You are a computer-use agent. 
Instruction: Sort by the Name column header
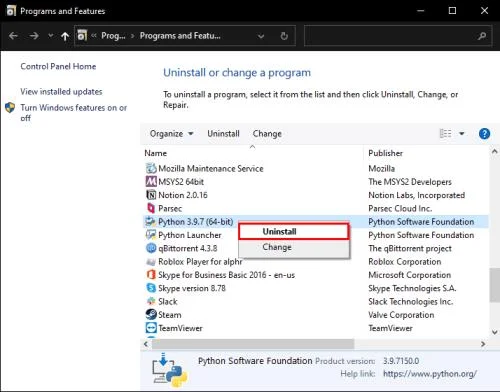click(156, 153)
